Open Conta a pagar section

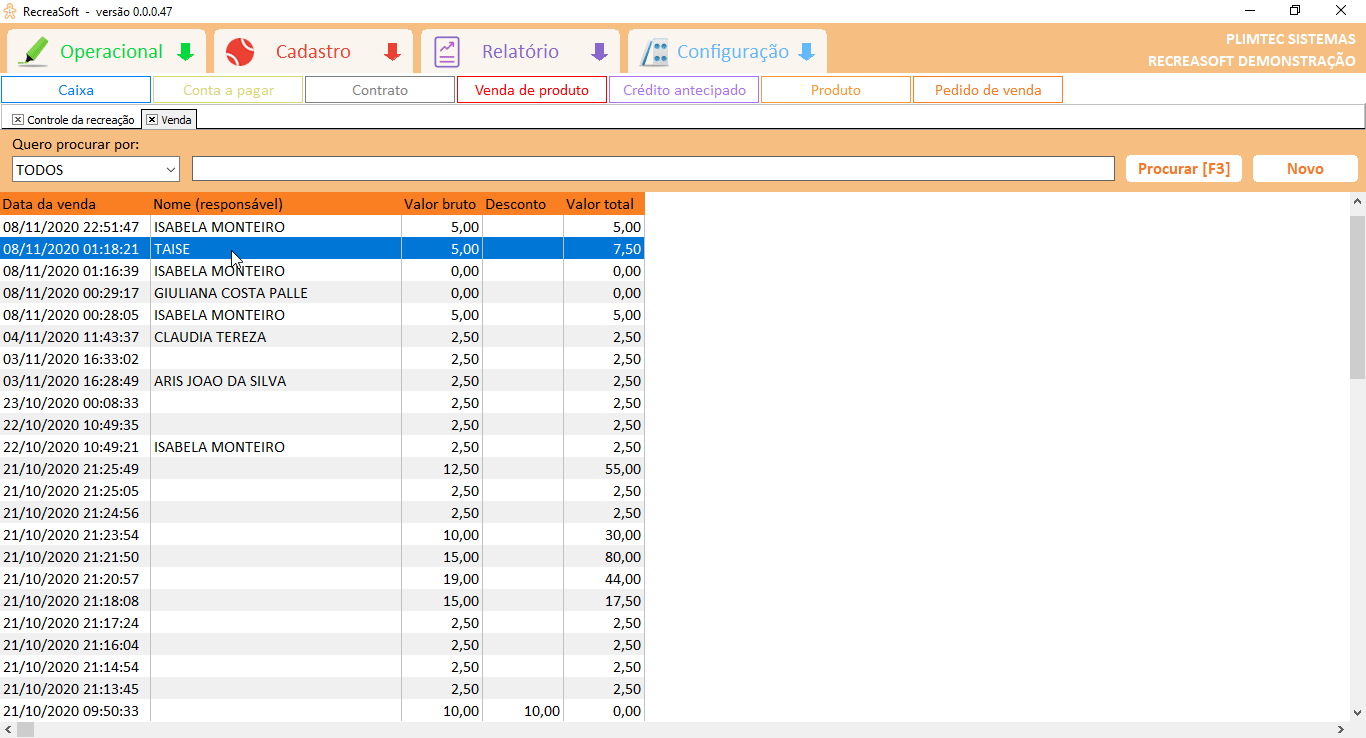pyautogui.click(x=228, y=90)
